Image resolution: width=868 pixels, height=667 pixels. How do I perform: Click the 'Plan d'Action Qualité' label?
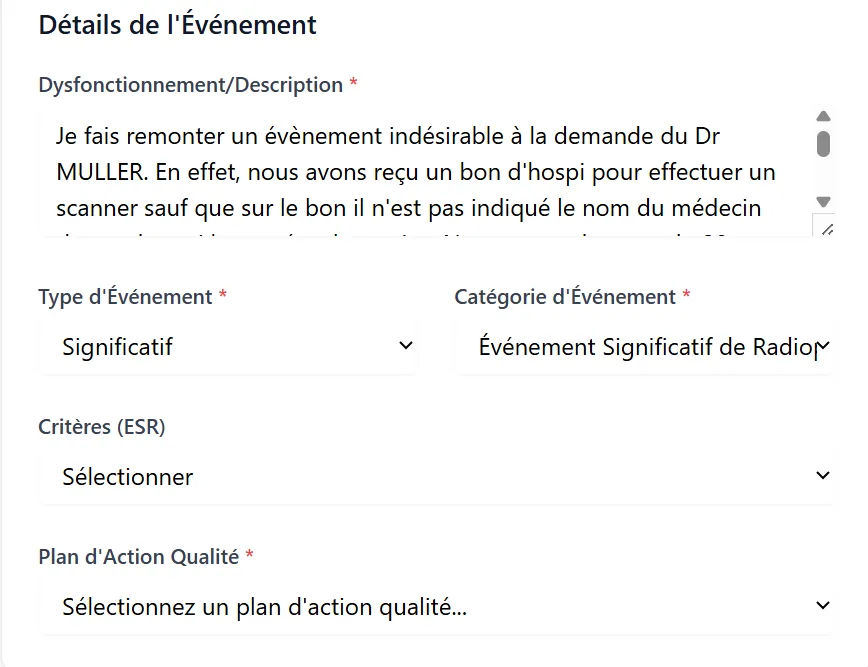[x=139, y=557]
